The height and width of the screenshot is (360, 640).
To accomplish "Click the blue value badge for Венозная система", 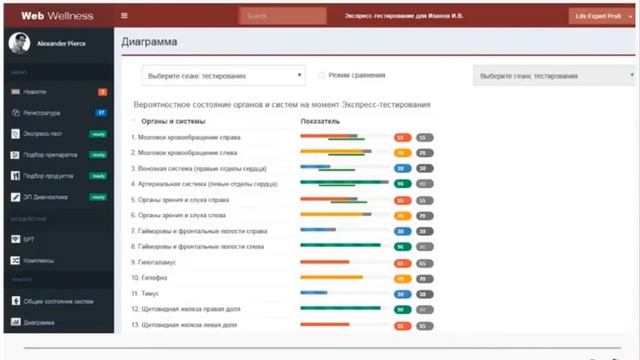I will [402, 169].
